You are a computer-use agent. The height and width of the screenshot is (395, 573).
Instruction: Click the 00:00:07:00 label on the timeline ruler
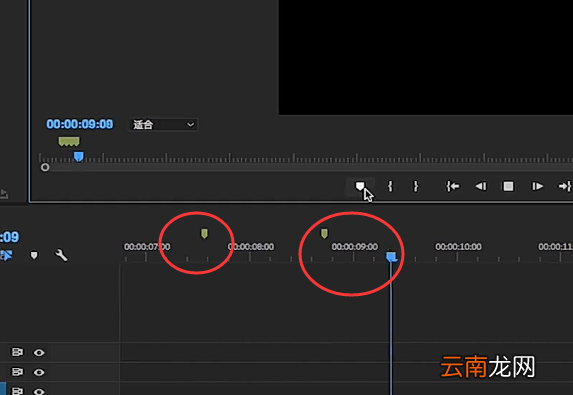click(147, 247)
